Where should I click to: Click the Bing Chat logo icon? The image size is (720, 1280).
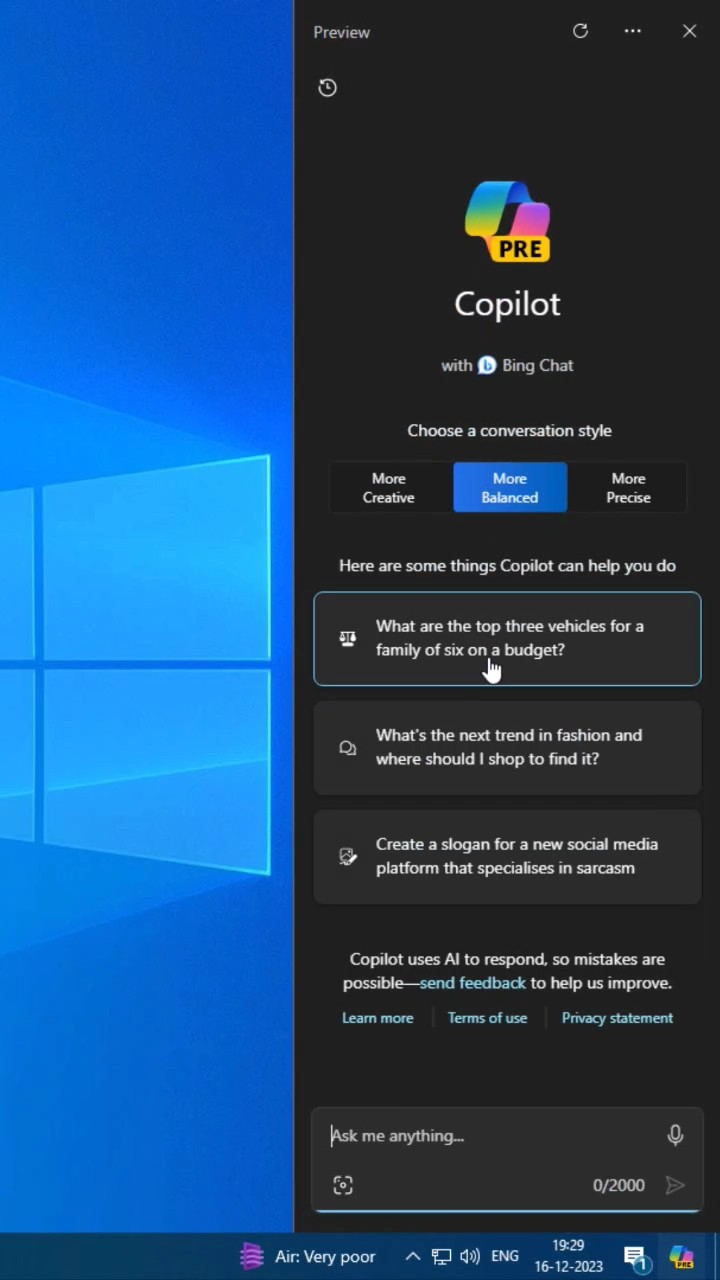pyautogui.click(x=487, y=365)
